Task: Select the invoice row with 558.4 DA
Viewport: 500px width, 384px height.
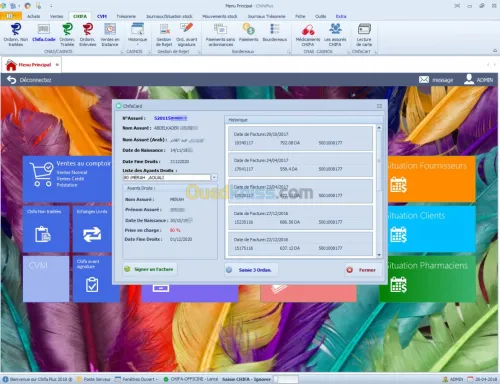Action: coord(300,165)
